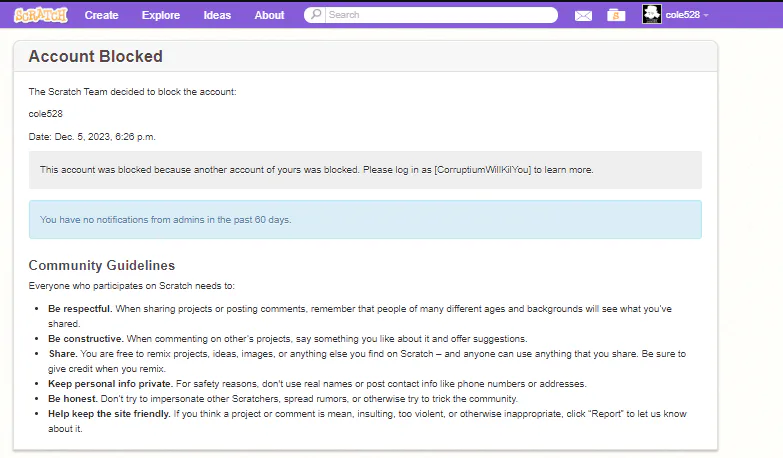Click the CorruptiumWillKilYou account name text
Screen dimensions: 783x458
coord(482,170)
